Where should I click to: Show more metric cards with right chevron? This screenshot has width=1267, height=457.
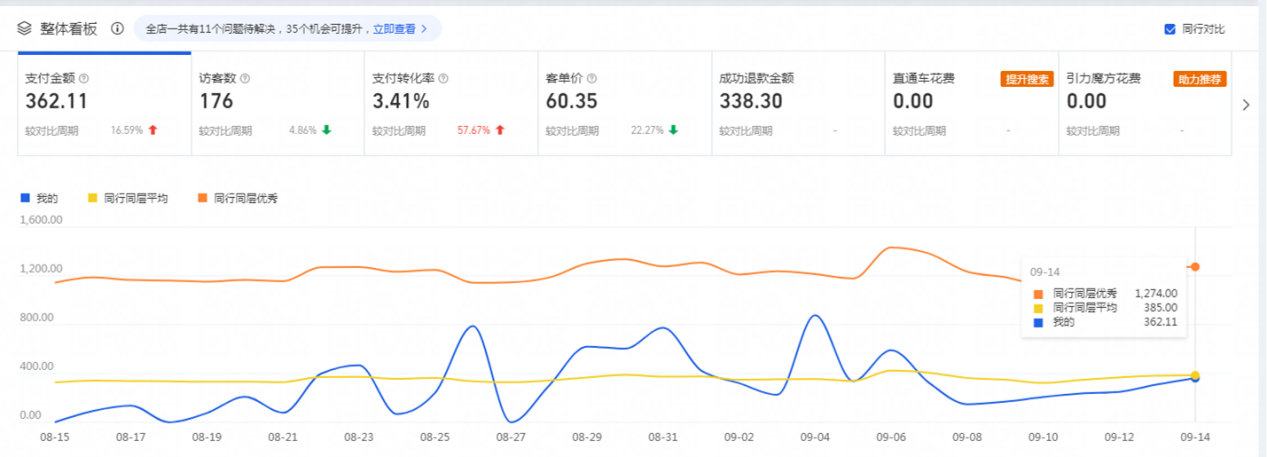(x=1246, y=105)
